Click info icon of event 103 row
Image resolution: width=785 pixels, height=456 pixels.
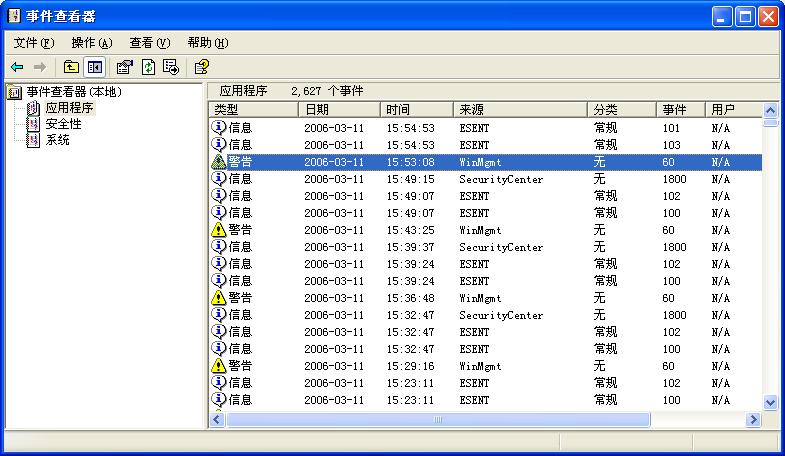pos(218,144)
